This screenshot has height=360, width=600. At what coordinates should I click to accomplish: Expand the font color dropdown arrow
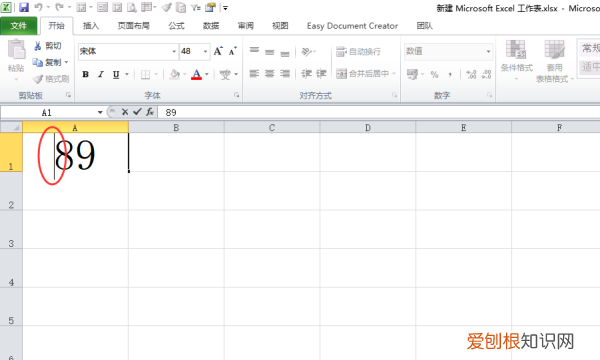(207, 74)
